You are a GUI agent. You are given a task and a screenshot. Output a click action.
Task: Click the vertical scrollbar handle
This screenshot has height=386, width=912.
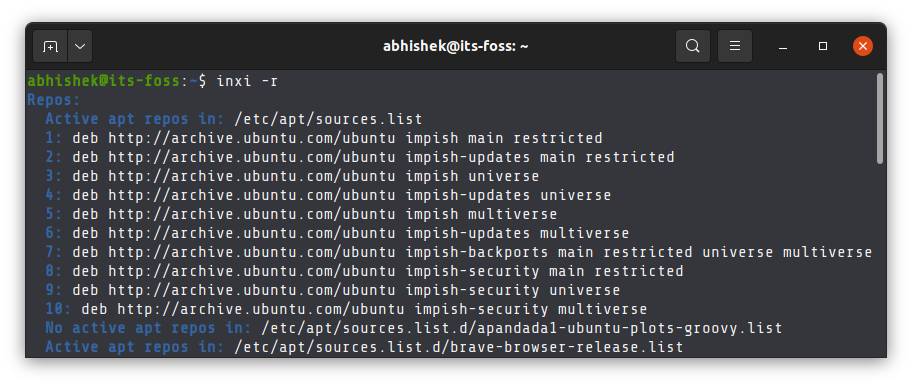(880, 118)
